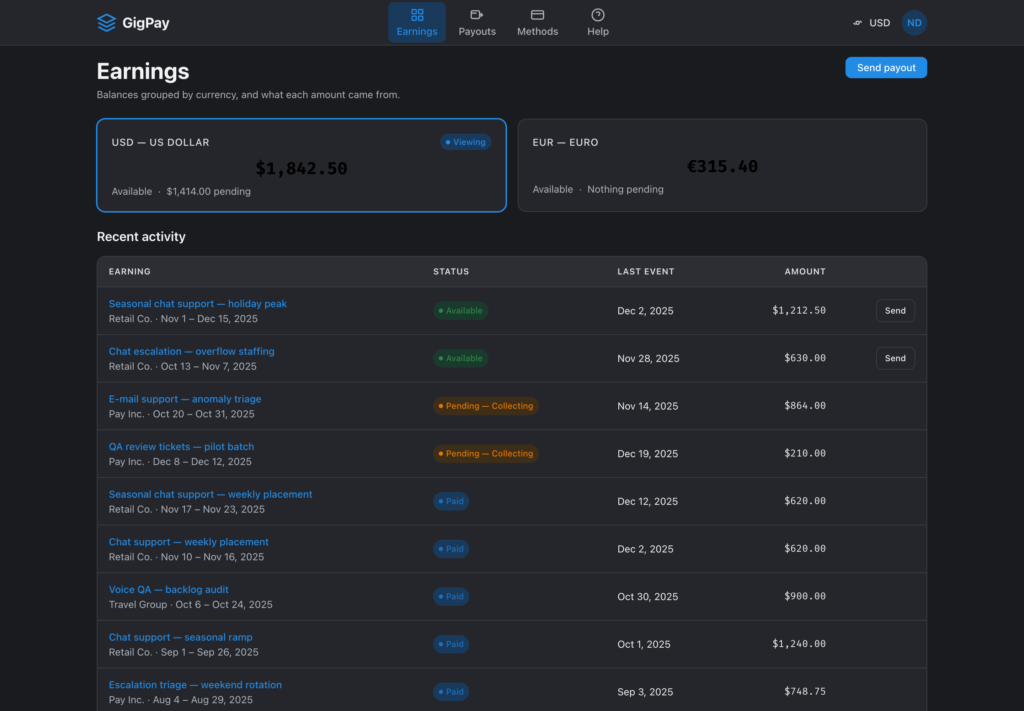Click the $748.75 amount cell
Viewport: 1024px width, 711px height.
(805, 692)
